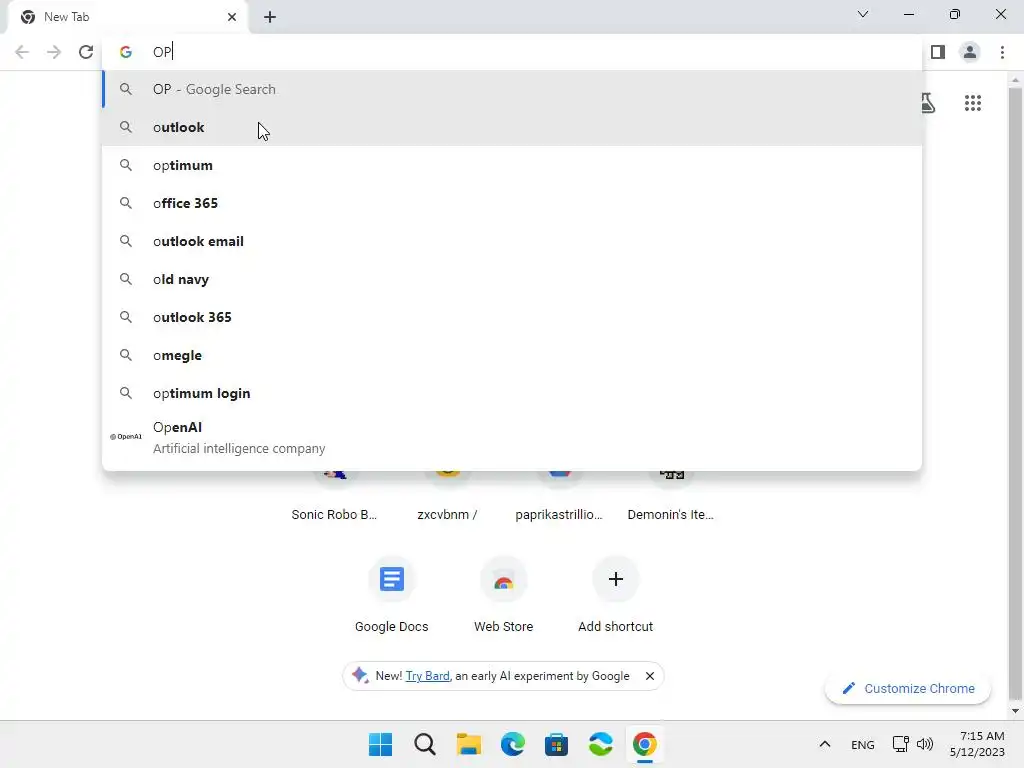Follow the Try Bard link
The image size is (1024, 768).
pyautogui.click(x=428, y=676)
